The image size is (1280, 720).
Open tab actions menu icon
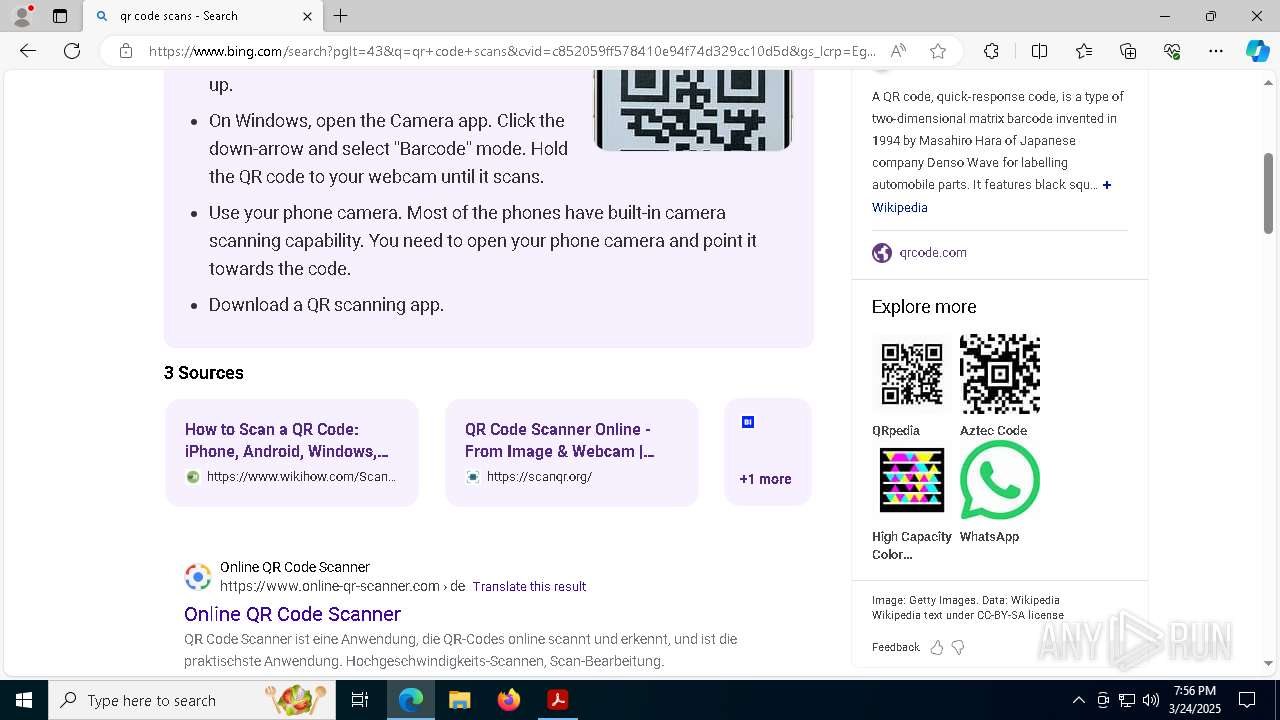pyautogui.click(x=60, y=16)
